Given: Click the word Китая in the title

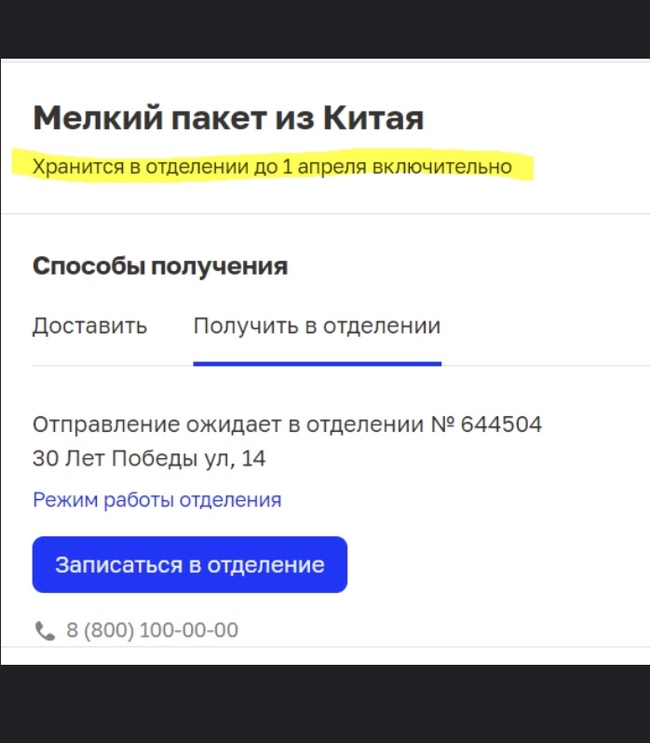Looking at the screenshot, I should [x=373, y=118].
